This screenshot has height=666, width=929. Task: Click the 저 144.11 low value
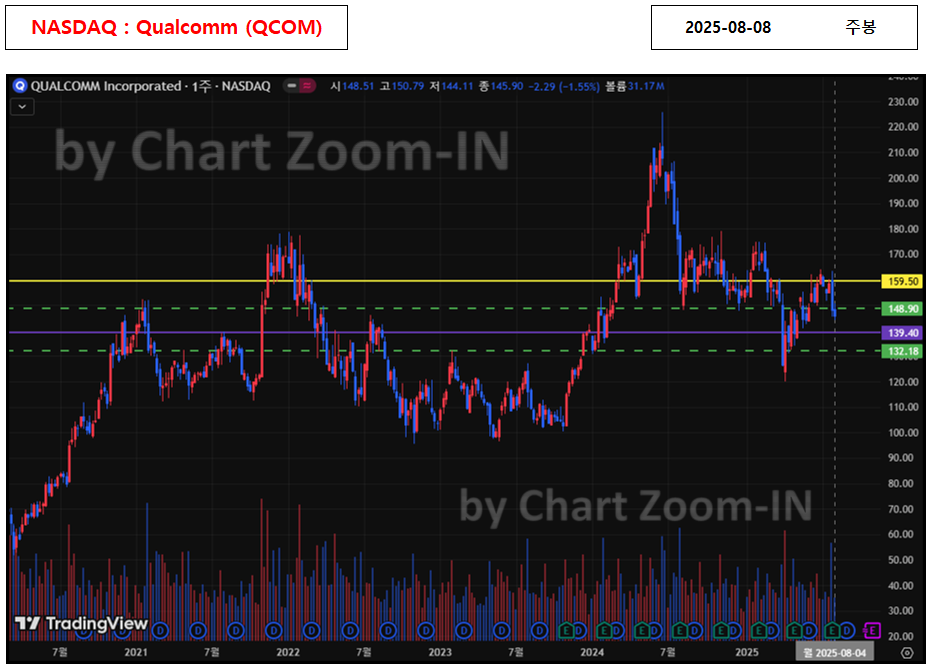(451, 87)
